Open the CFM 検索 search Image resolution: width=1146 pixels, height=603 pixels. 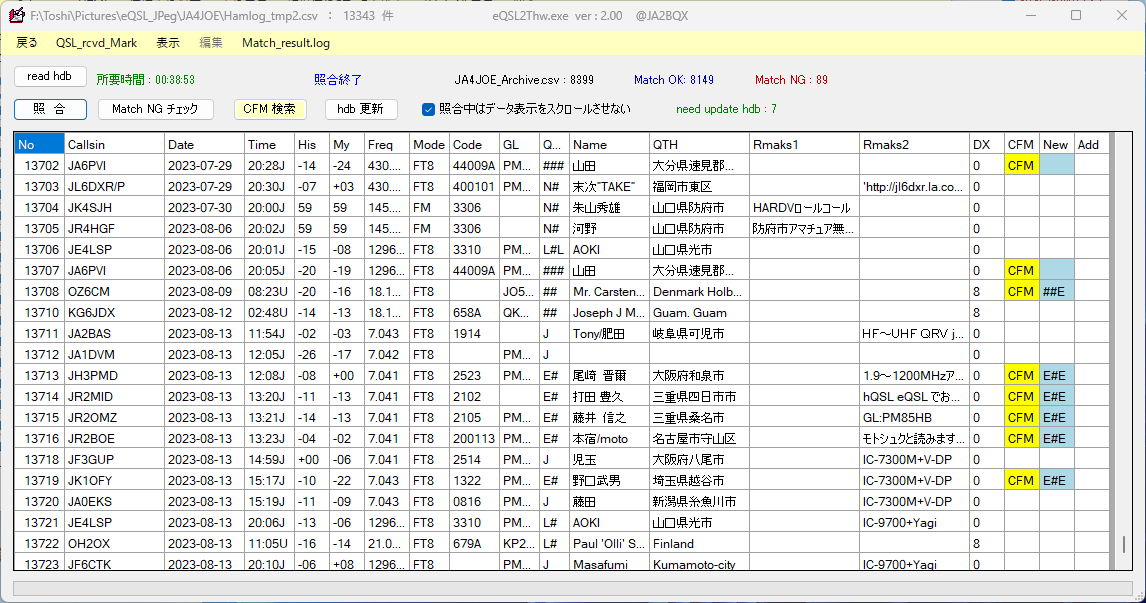click(x=270, y=109)
